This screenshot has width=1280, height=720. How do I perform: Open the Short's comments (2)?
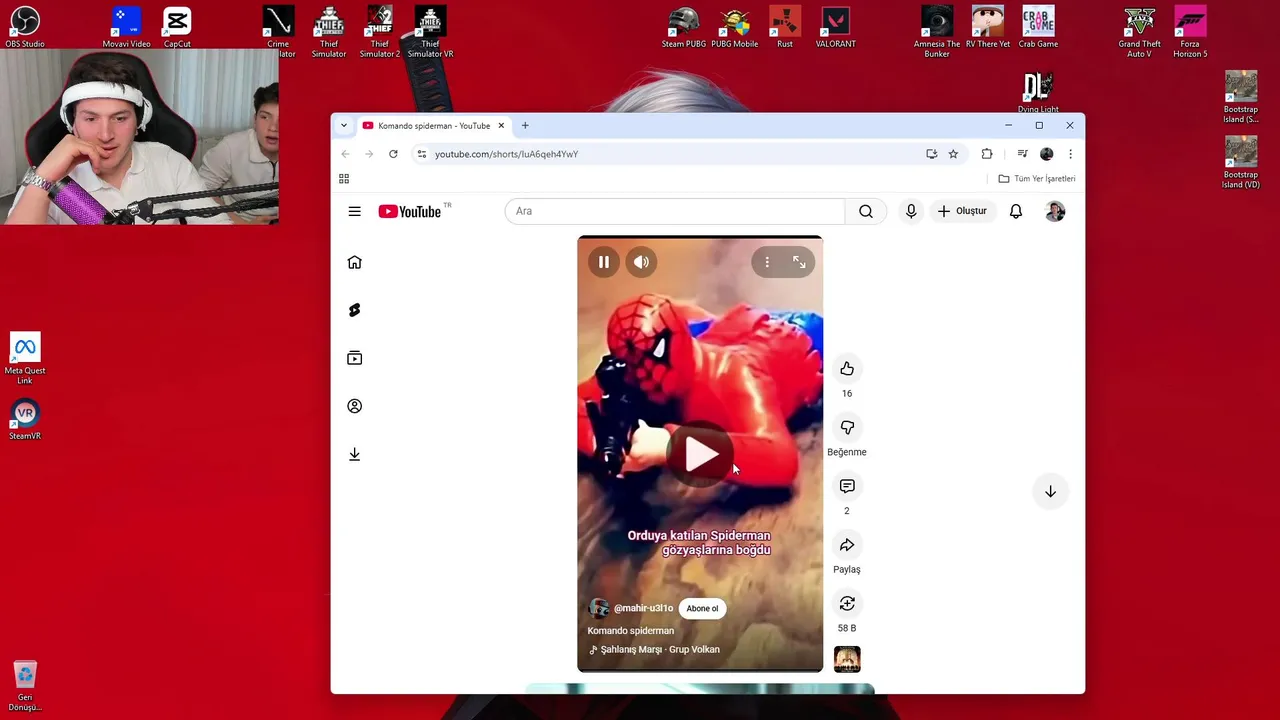pos(847,486)
